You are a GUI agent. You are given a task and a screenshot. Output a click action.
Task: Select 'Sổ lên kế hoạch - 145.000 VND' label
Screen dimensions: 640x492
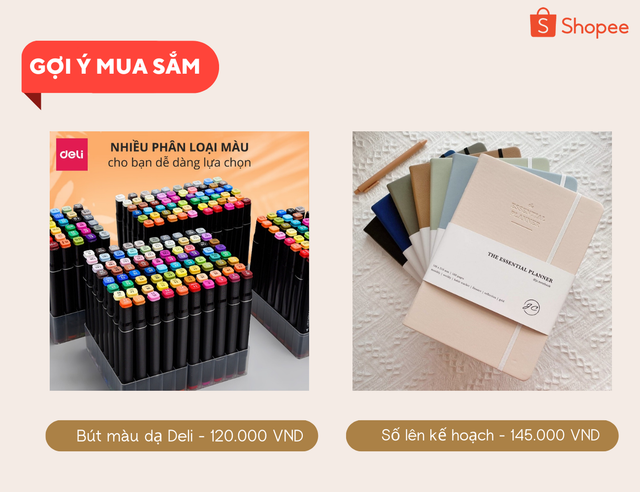click(x=482, y=436)
